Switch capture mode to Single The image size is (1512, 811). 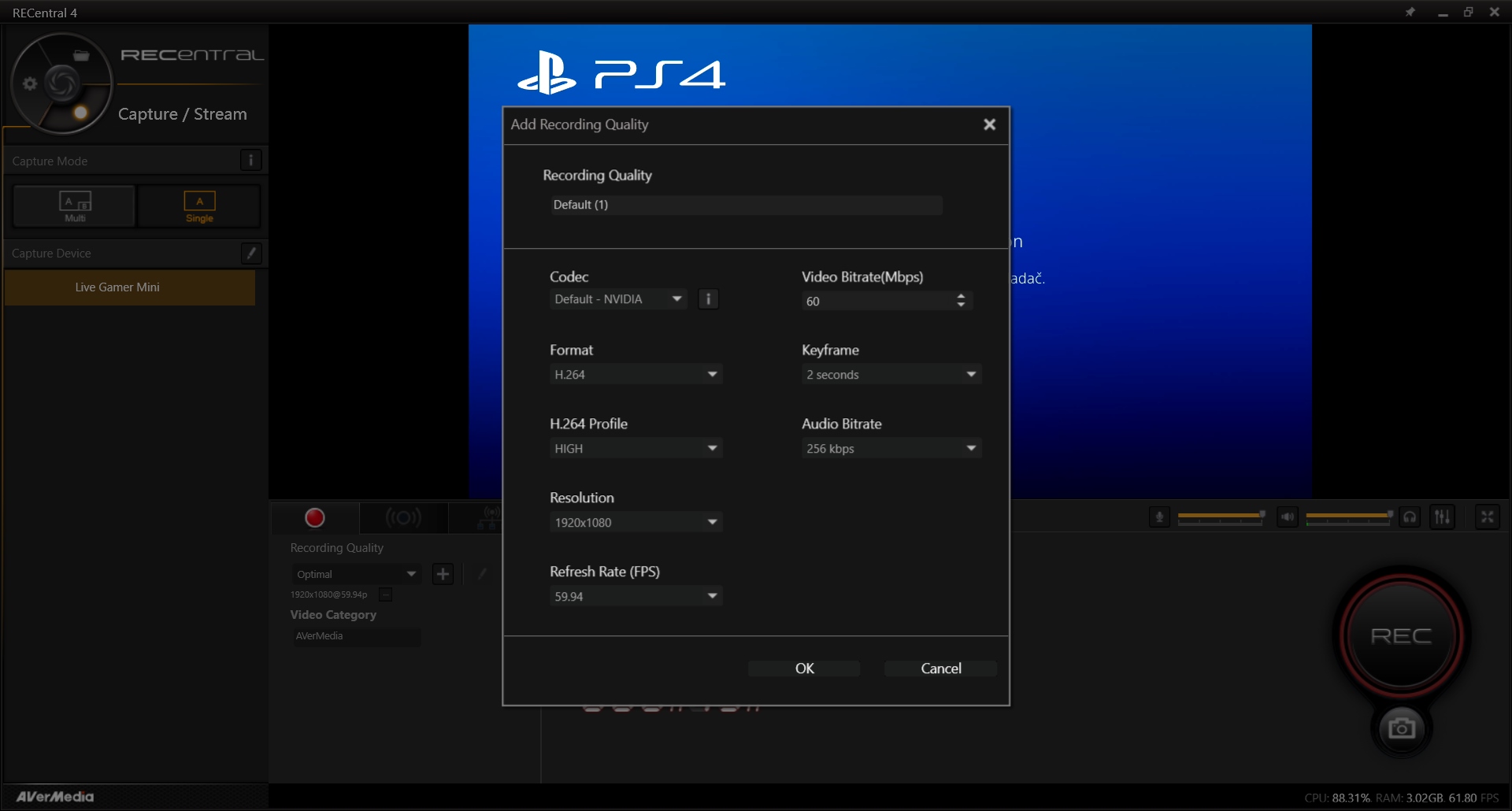[x=199, y=206]
